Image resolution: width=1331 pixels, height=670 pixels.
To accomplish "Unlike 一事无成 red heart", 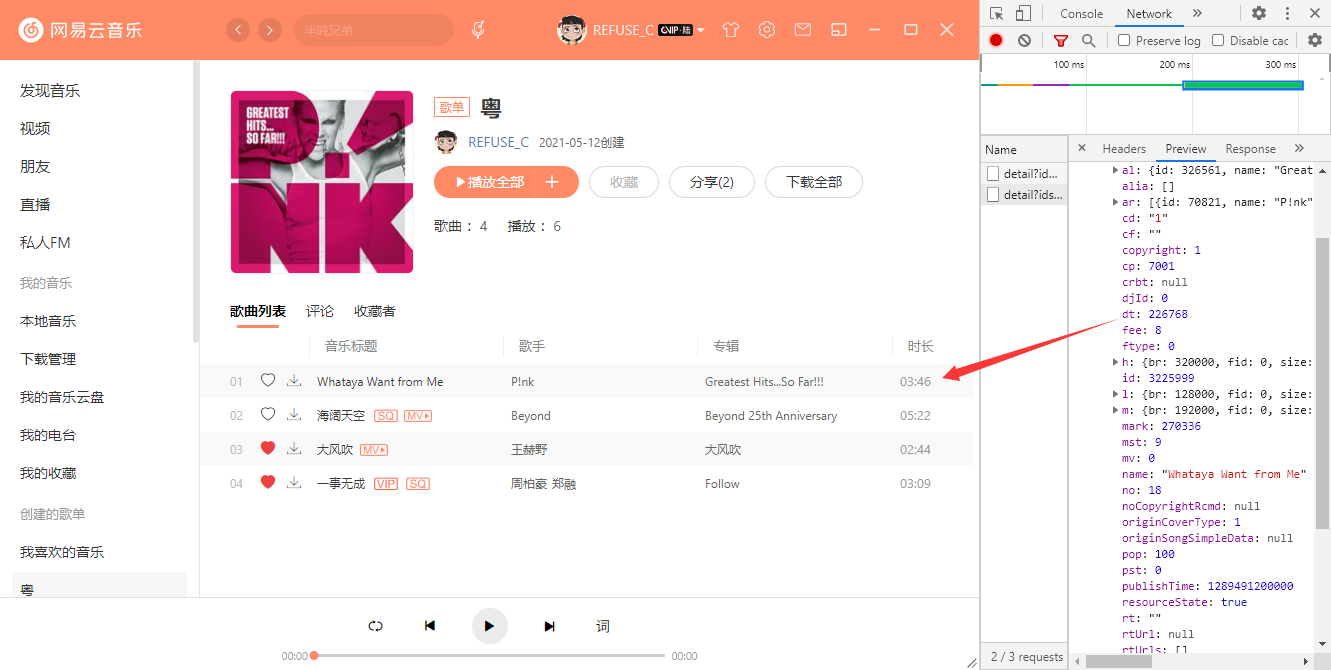I will [268, 482].
